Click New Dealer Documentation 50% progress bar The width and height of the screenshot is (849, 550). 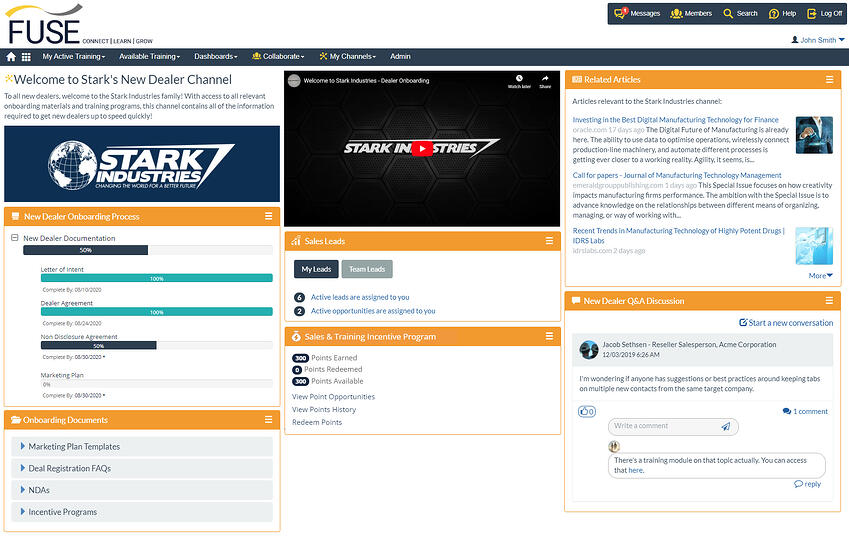(x=148, y=250)
